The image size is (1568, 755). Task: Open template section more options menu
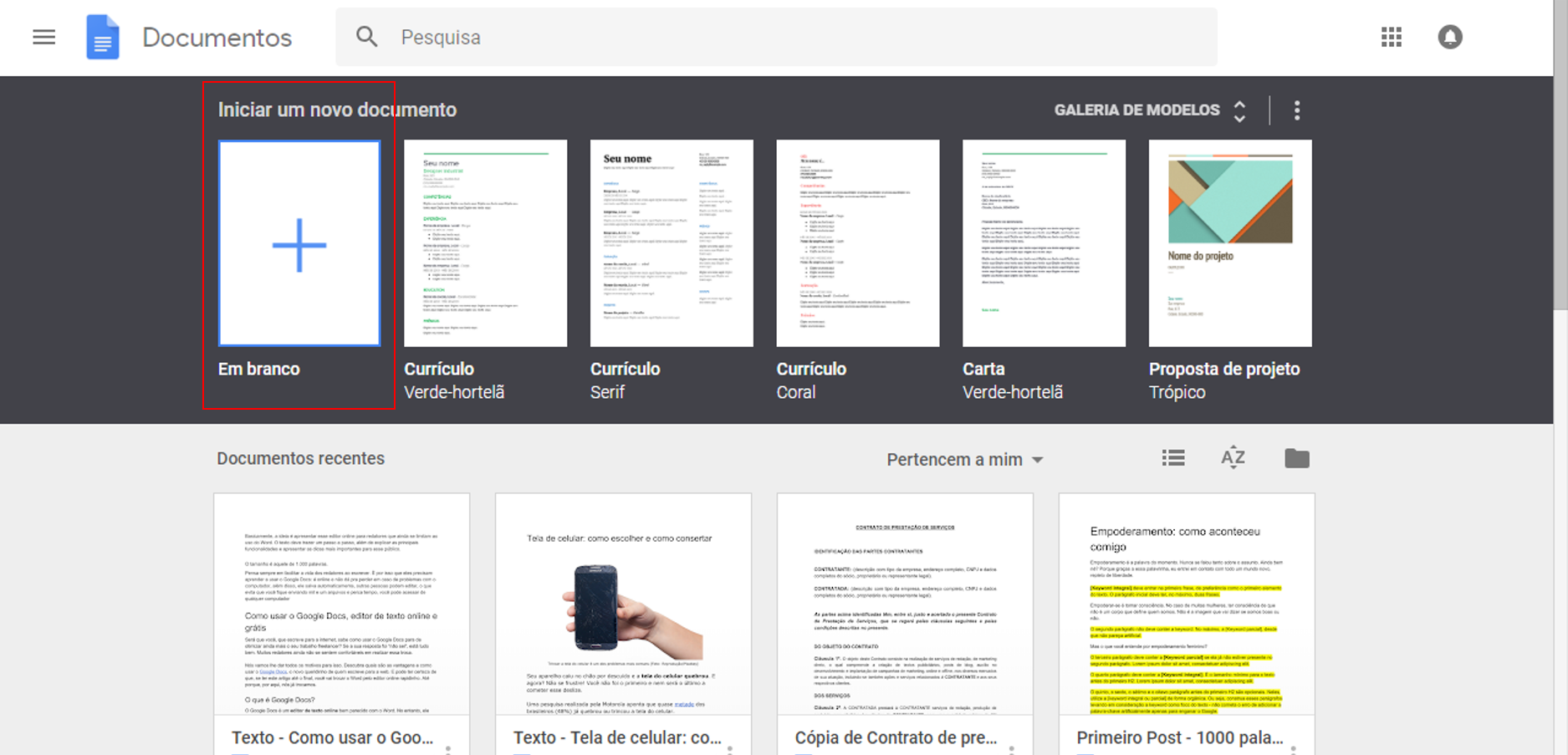click(1296, 110)
